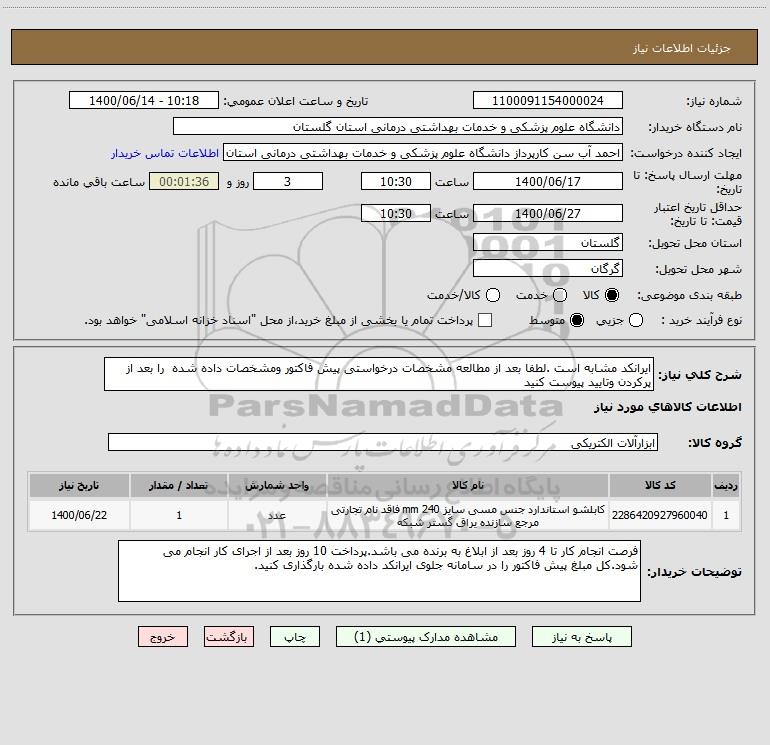Click the delivery province گلستان field
This screenshot has width=770, height=745.
tap(548, 243)
